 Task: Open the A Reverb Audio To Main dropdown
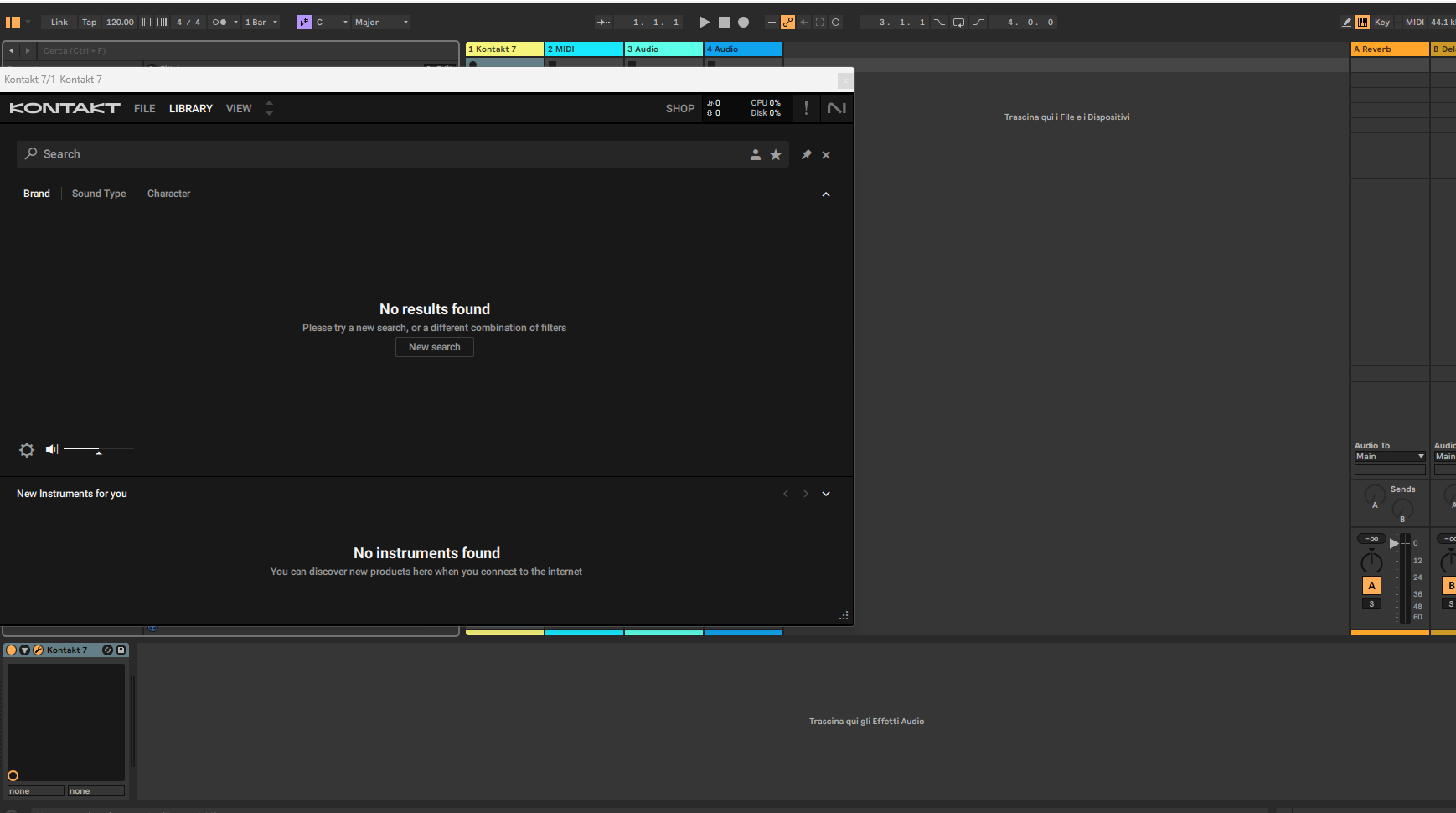(1390, 457)
